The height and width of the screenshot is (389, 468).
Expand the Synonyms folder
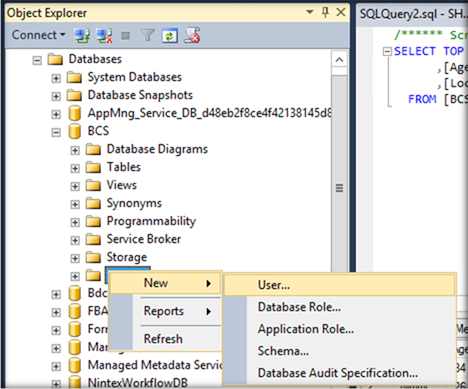coord(75,204)
